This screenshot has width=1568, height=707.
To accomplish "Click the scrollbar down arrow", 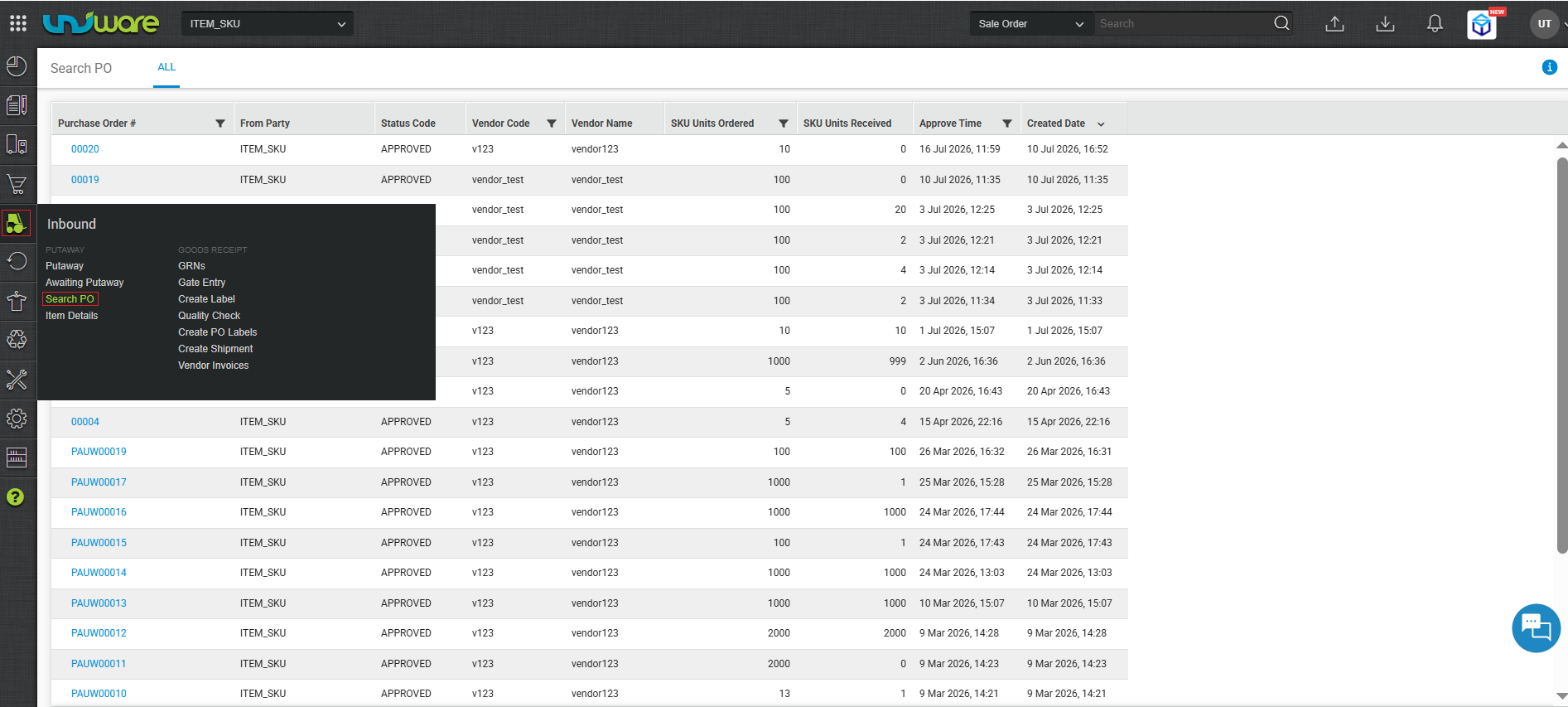I will (x=1562, y=696).
